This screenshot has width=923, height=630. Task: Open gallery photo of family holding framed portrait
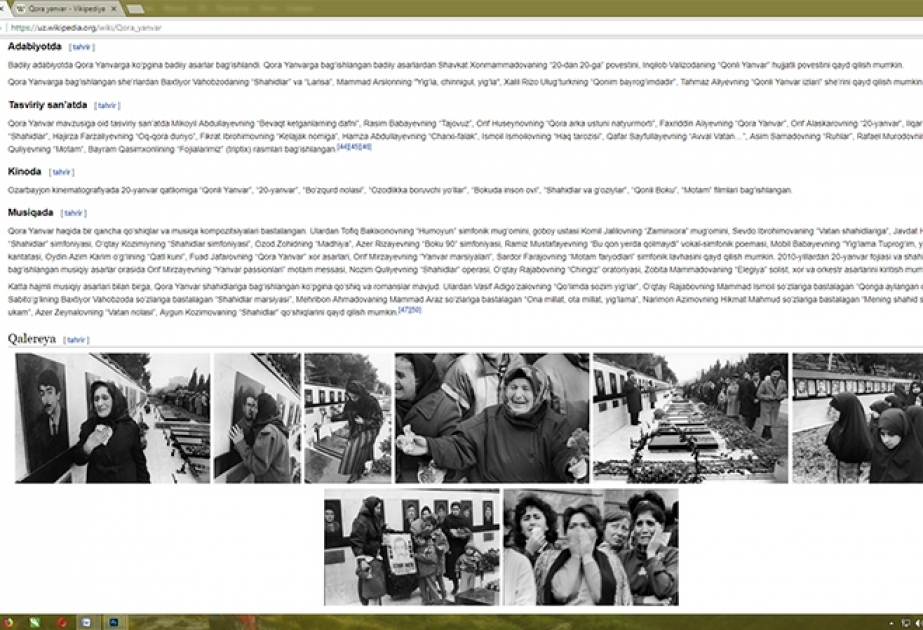coord(412,547)
